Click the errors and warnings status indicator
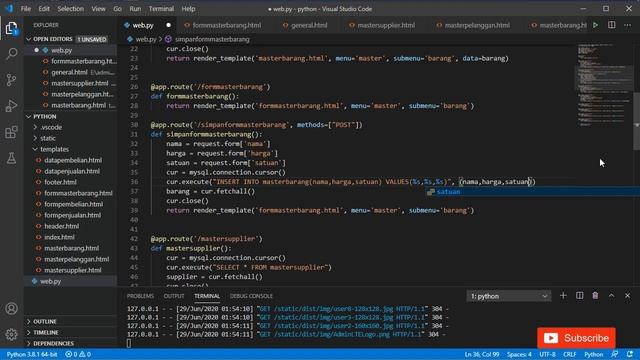Screen dimensions: 640x360 78,354
